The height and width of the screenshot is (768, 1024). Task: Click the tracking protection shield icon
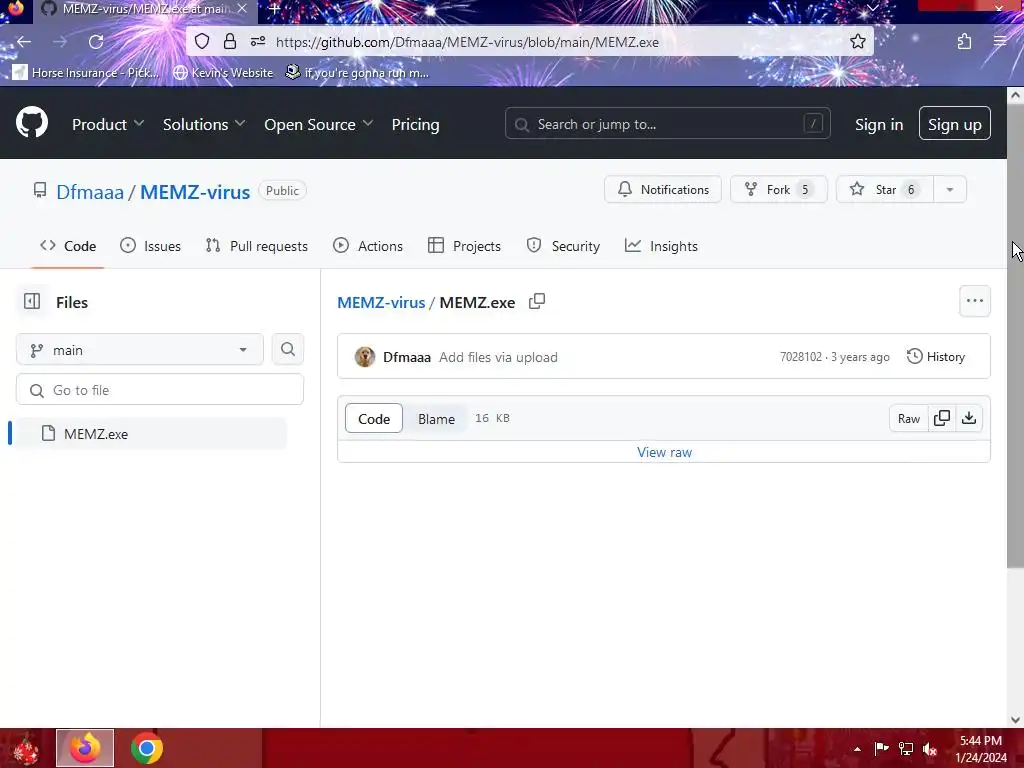(202, 42)
